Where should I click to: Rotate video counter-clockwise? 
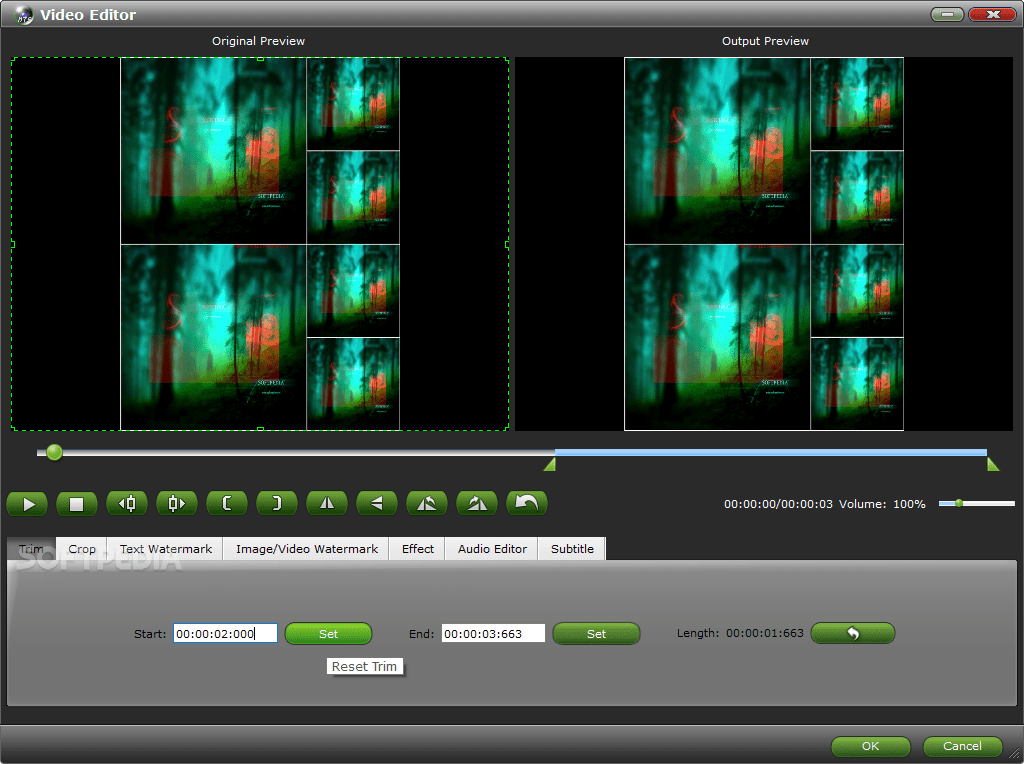tap(426, 503)
